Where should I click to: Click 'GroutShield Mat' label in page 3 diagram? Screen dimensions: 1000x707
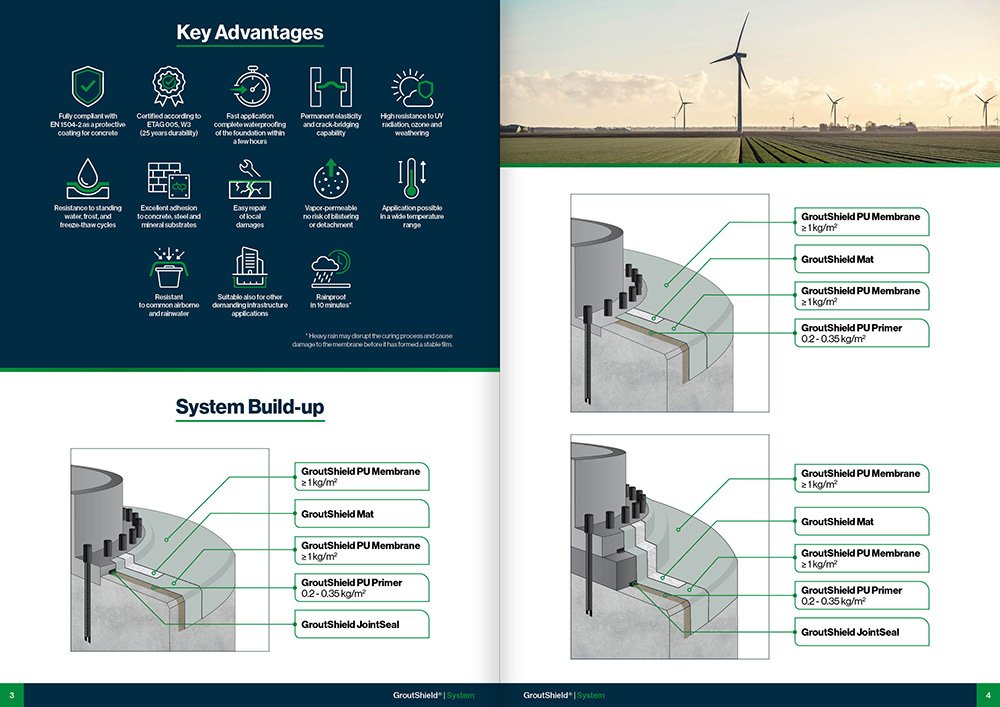[x=362, y=514]
